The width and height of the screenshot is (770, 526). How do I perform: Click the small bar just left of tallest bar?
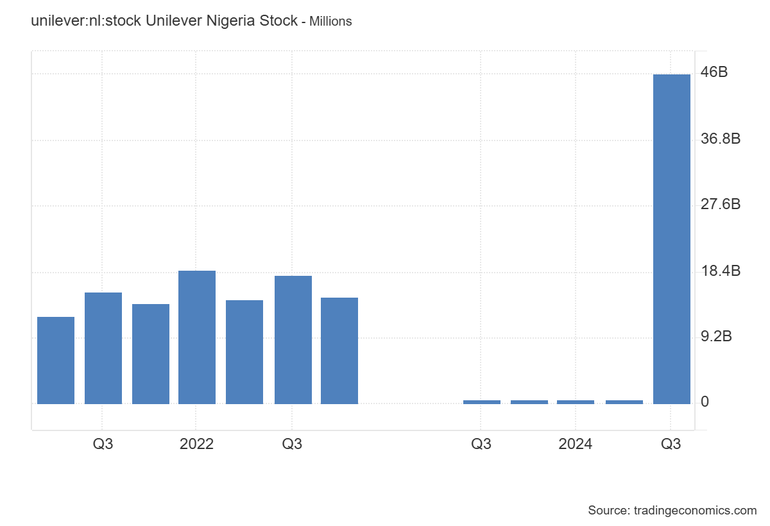click(x=624, y=402)
